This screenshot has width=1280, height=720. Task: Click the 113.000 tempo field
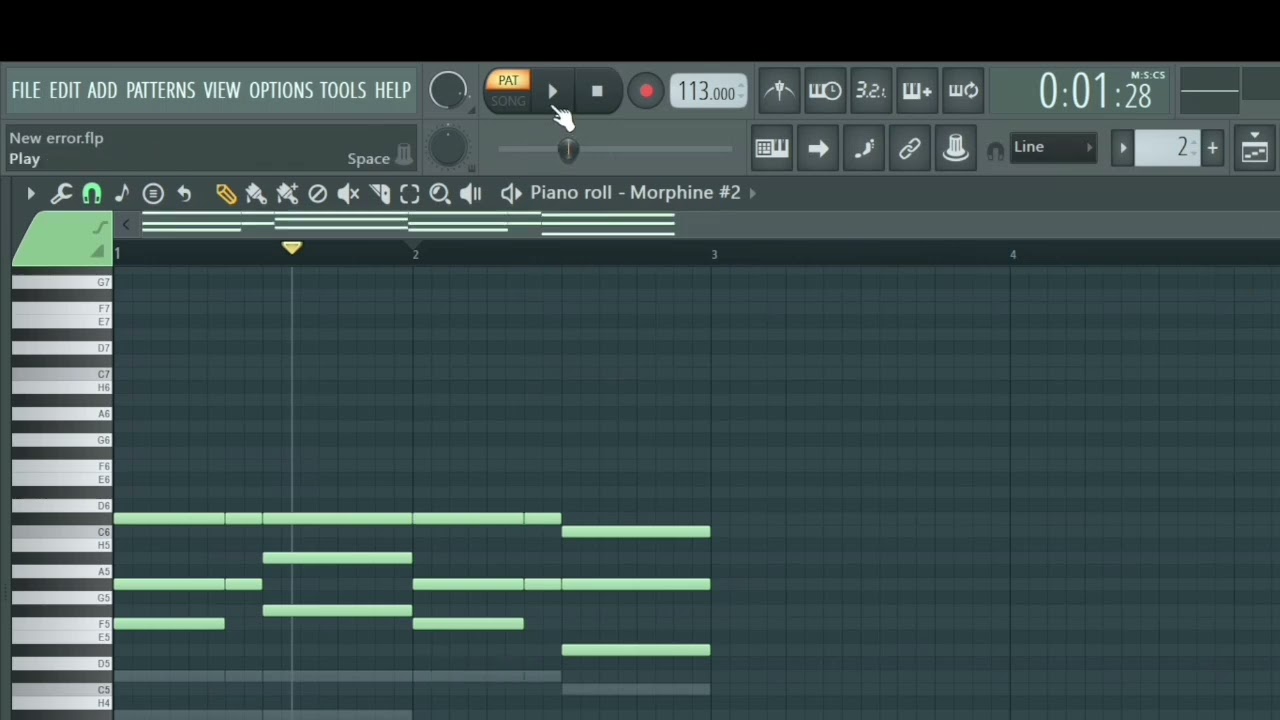(708, 92)
